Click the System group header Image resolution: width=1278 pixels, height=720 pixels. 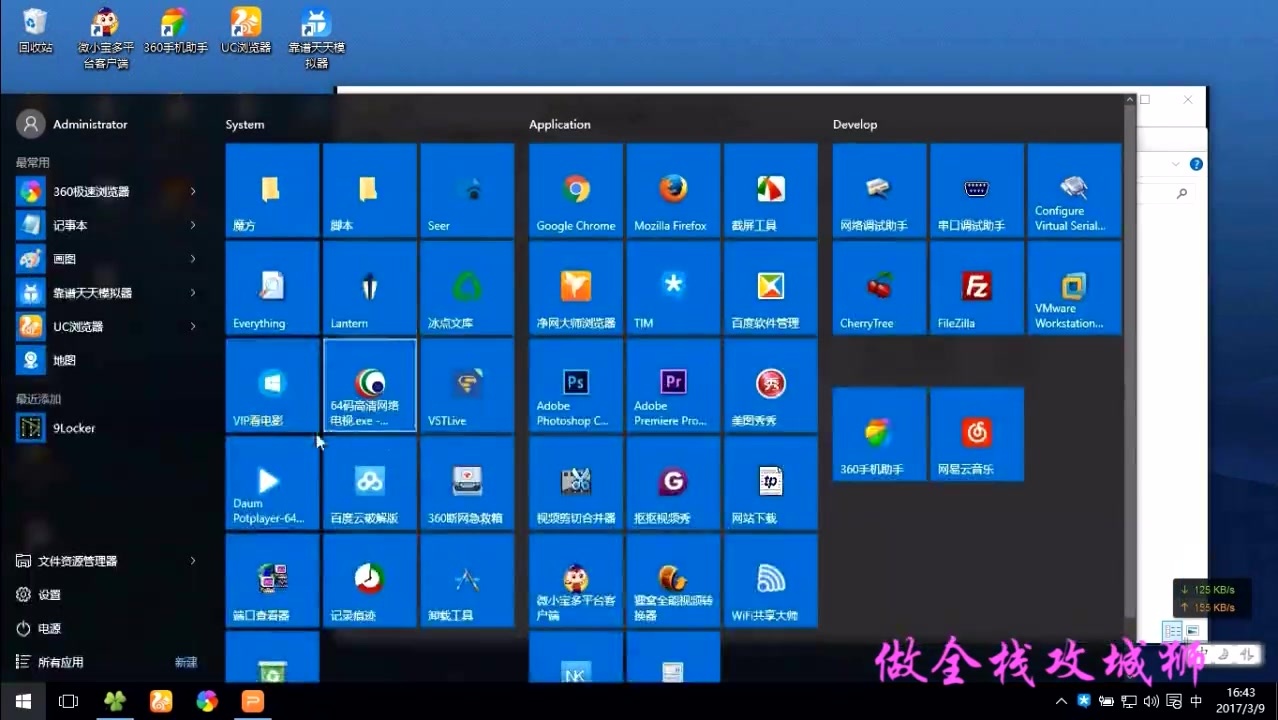point(245,124)
